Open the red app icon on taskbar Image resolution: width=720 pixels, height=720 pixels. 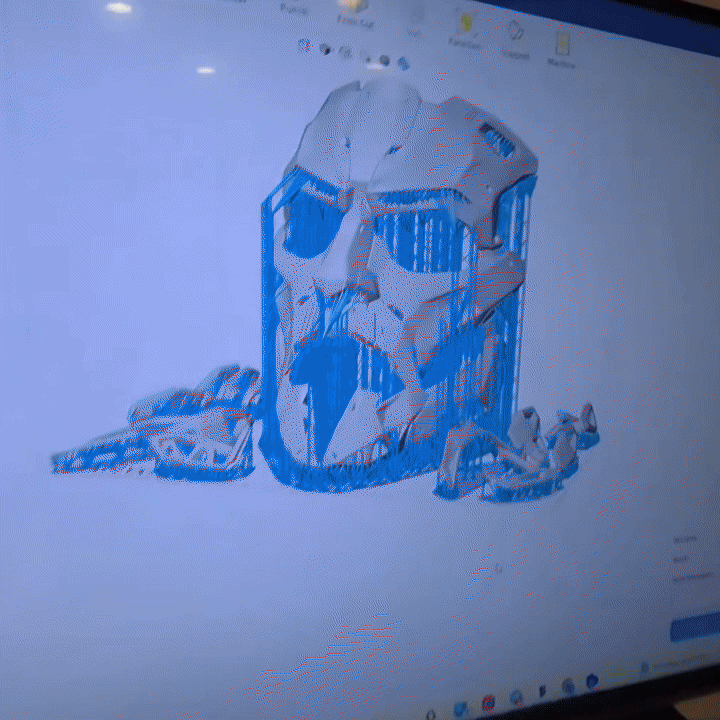point(488,702)
